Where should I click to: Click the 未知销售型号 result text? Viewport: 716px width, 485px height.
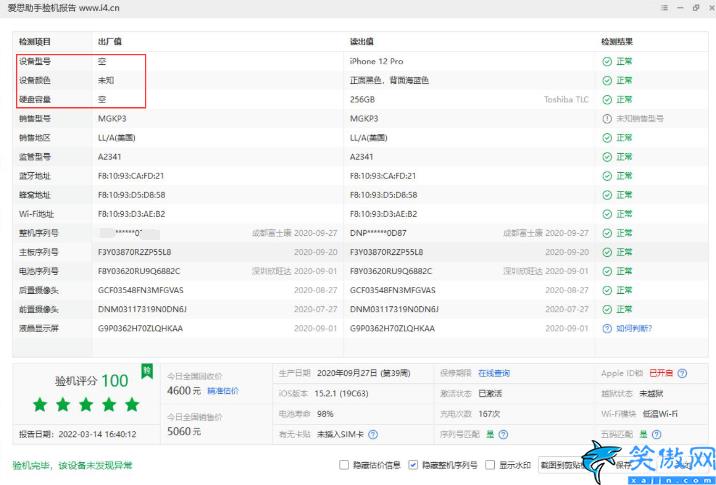(x=640, y=119)
